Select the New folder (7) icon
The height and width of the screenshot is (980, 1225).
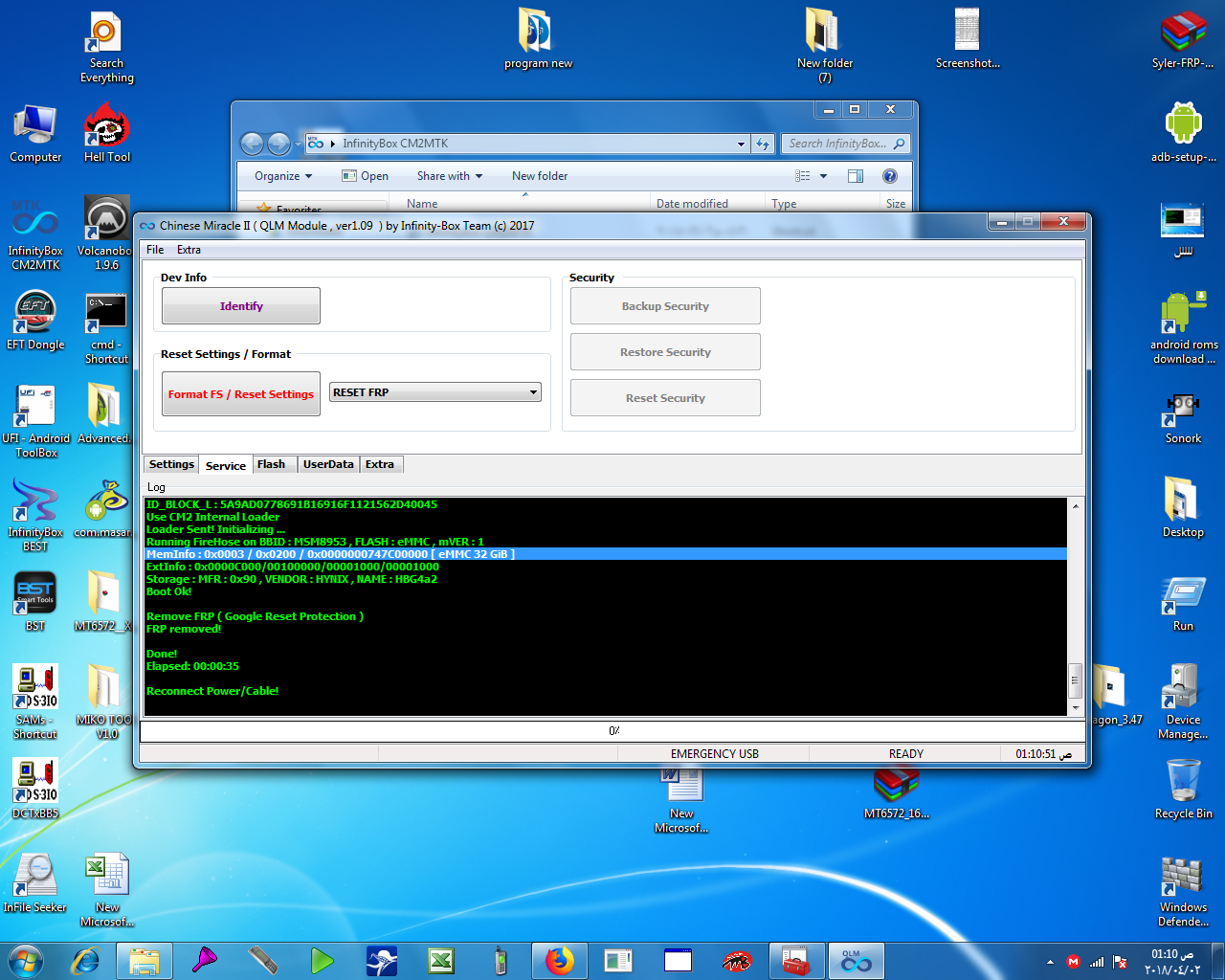point(825,46)
